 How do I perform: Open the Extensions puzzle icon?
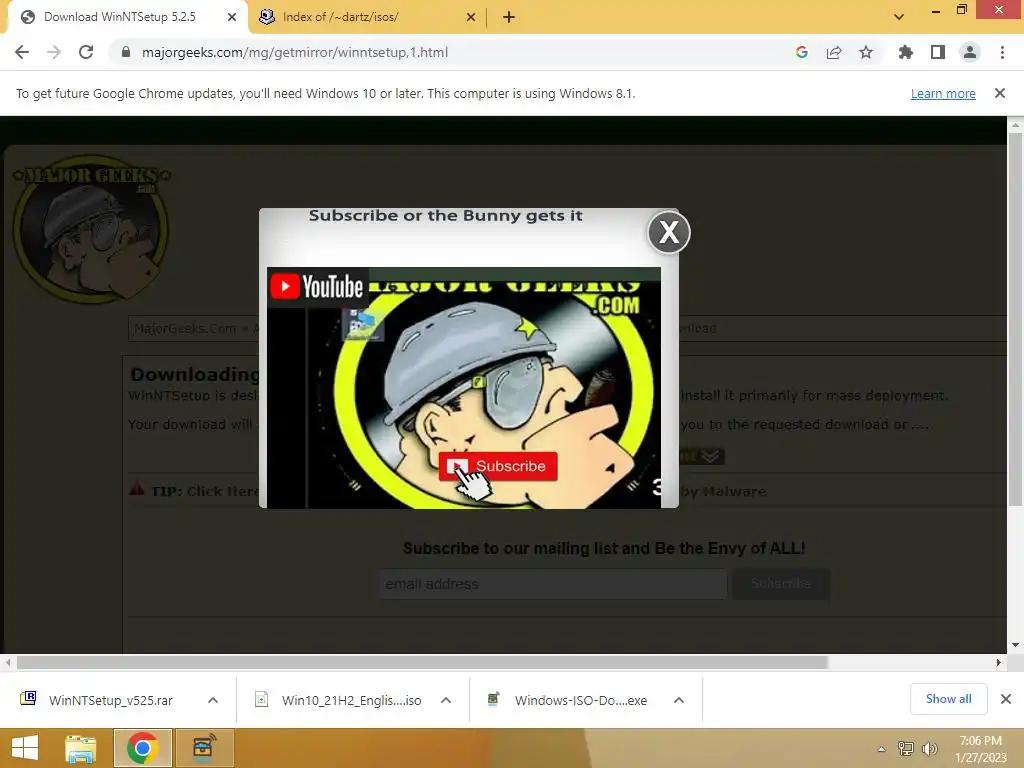point(906,52)
